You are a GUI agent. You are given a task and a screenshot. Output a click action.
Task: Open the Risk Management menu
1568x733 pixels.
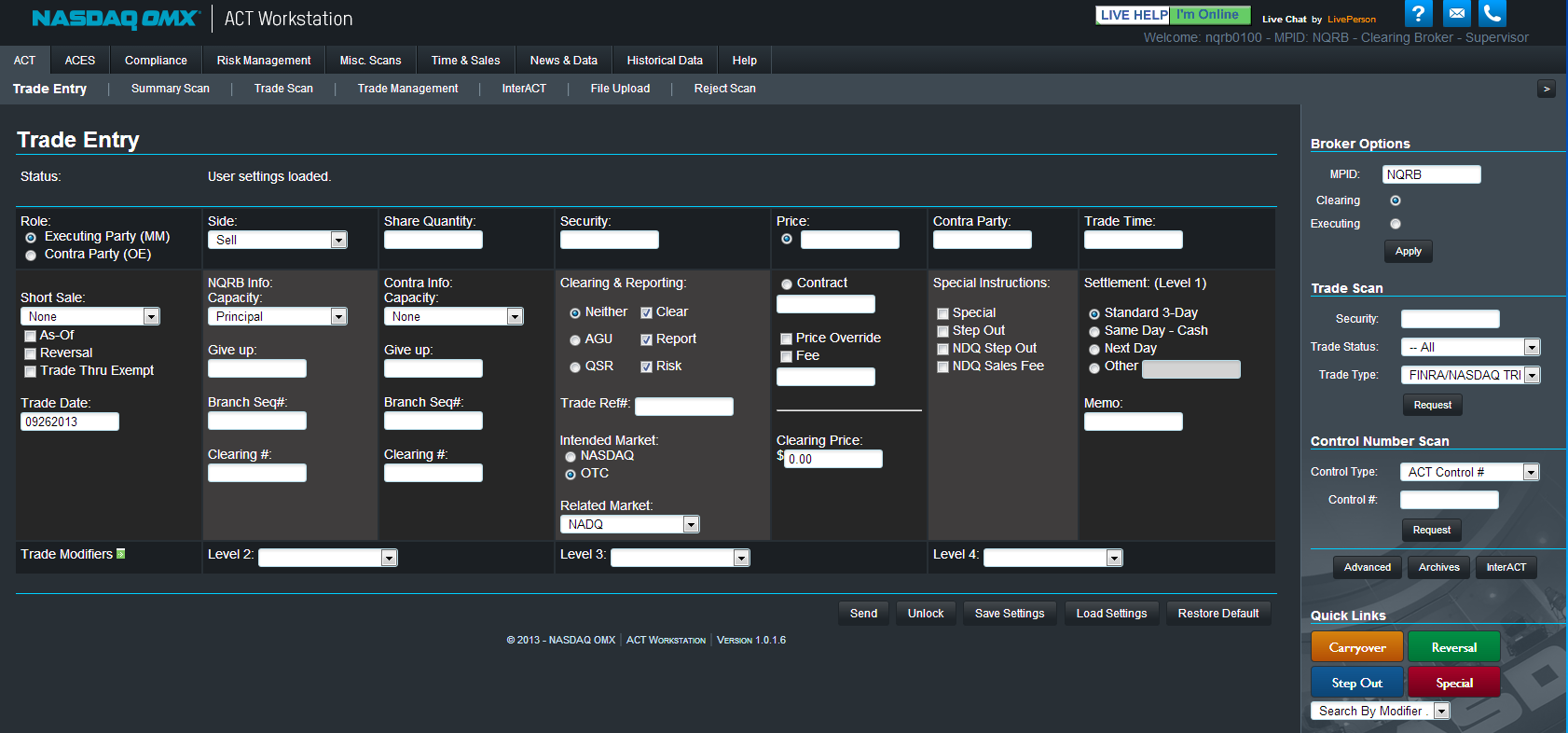point(264,61)
